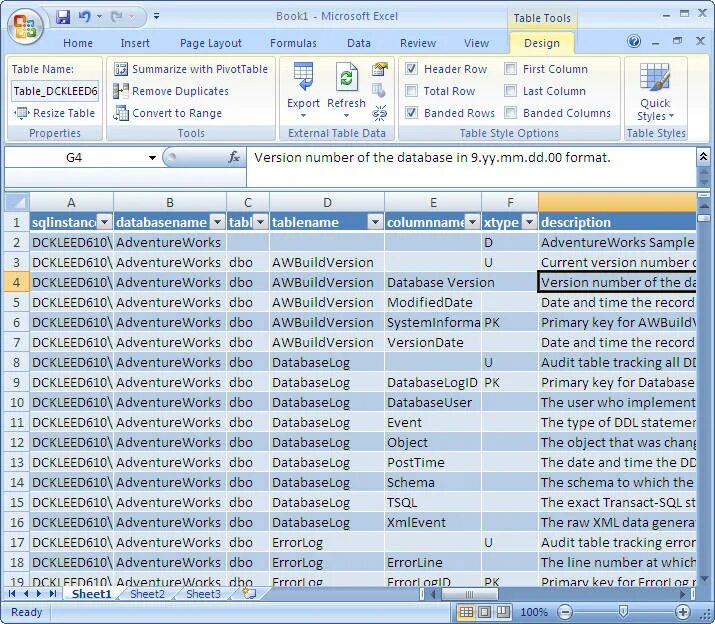The height and width of the screenshot is (624, 715).
Task: Open Customize Quick Access Toolbar menu
Action: point(156,17)
